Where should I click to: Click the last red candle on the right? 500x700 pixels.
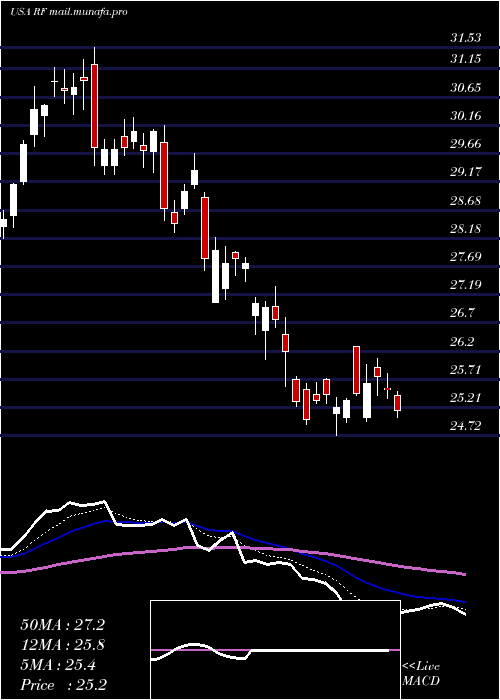(397, 403)
